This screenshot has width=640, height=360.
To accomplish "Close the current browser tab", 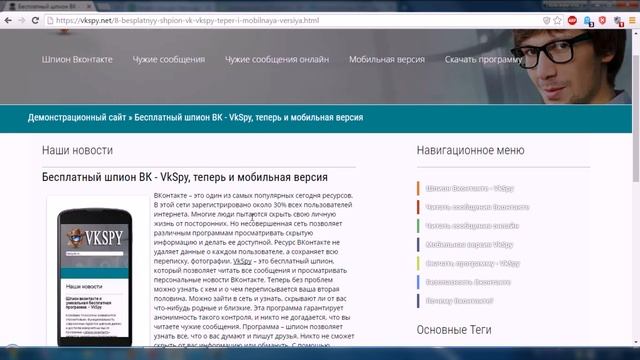I will tap(89, 7).
